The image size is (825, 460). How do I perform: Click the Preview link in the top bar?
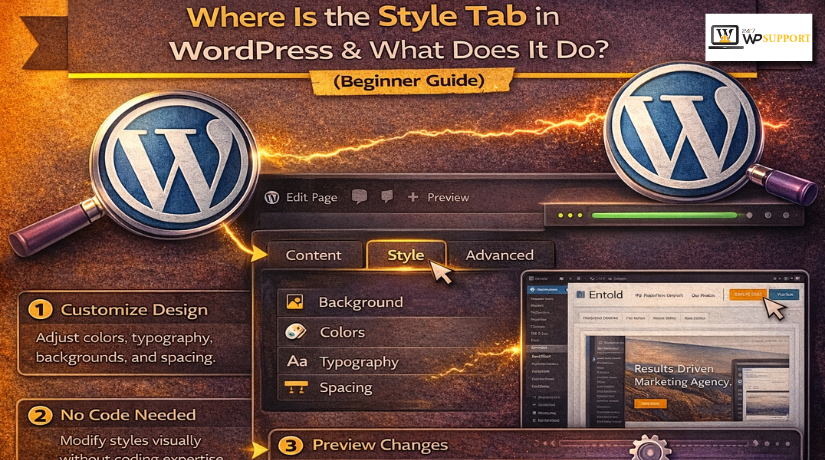447,197
